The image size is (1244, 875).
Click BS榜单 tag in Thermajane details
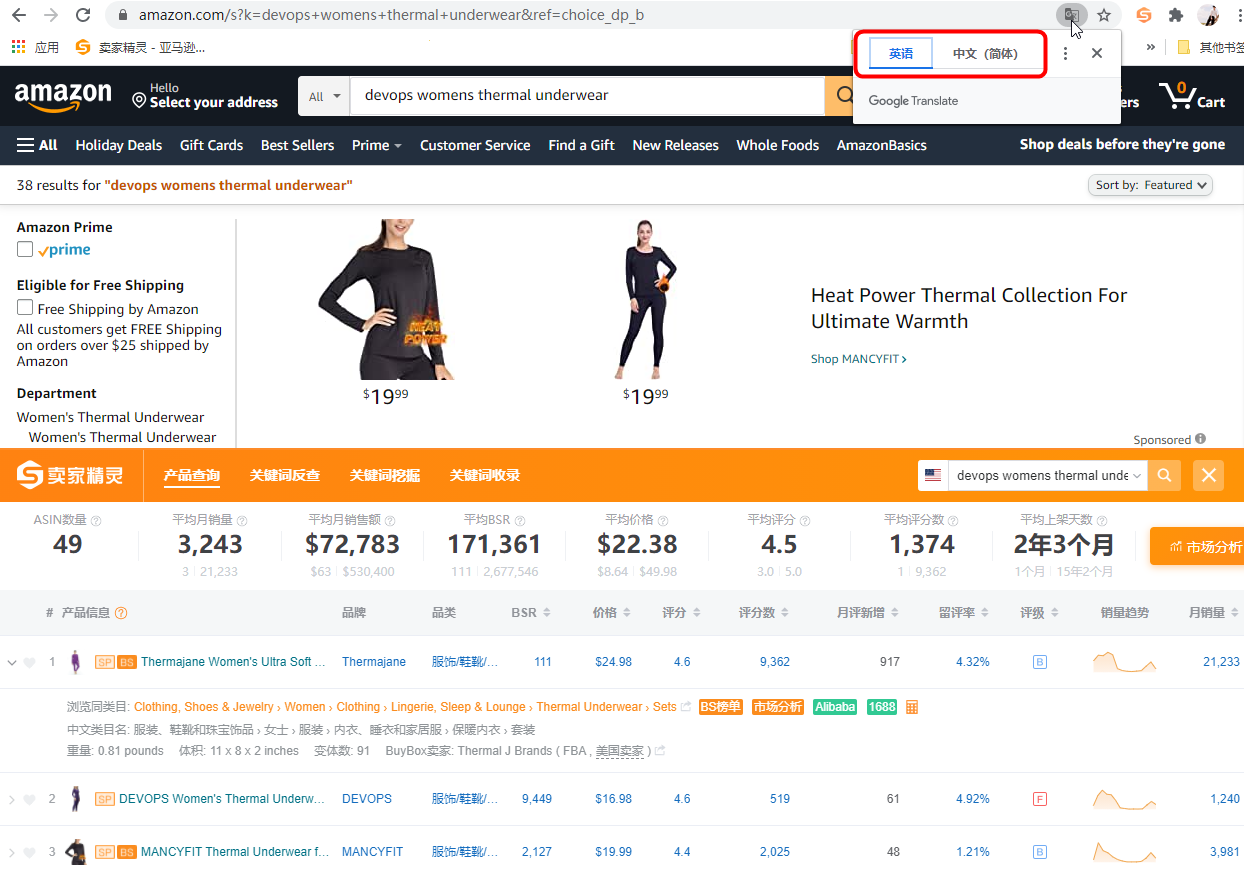(720, 707)
